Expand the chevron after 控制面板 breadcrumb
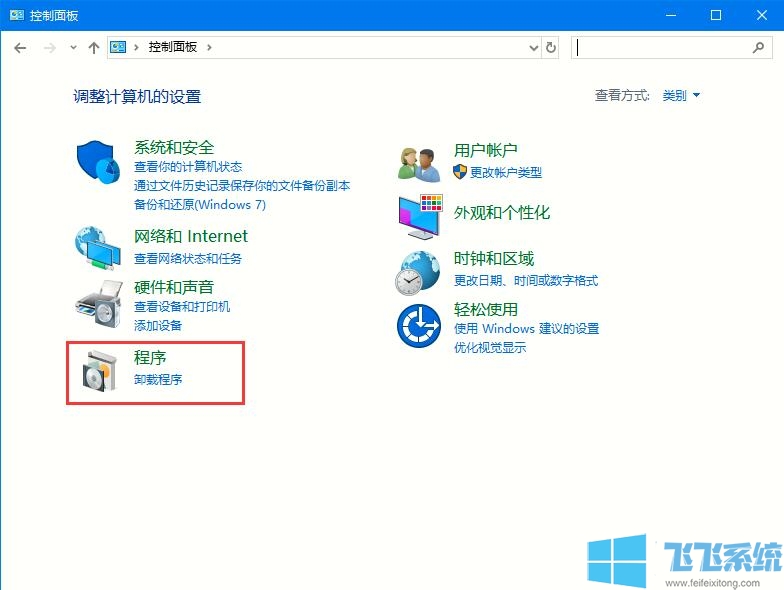Viewport: 784px width, 590px height. (x=209, y=47)
